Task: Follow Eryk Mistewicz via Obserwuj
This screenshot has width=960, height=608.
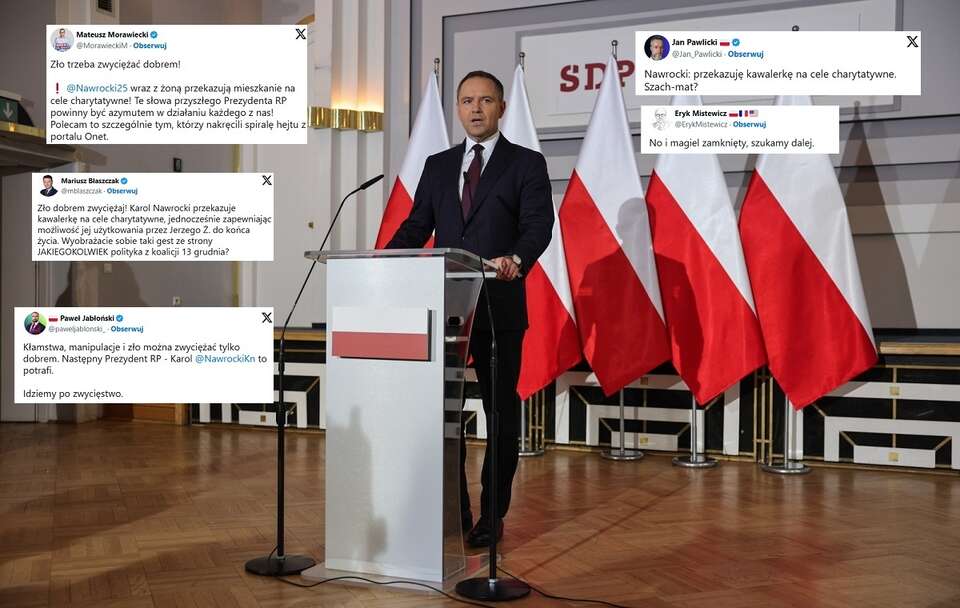Action: 749,124
